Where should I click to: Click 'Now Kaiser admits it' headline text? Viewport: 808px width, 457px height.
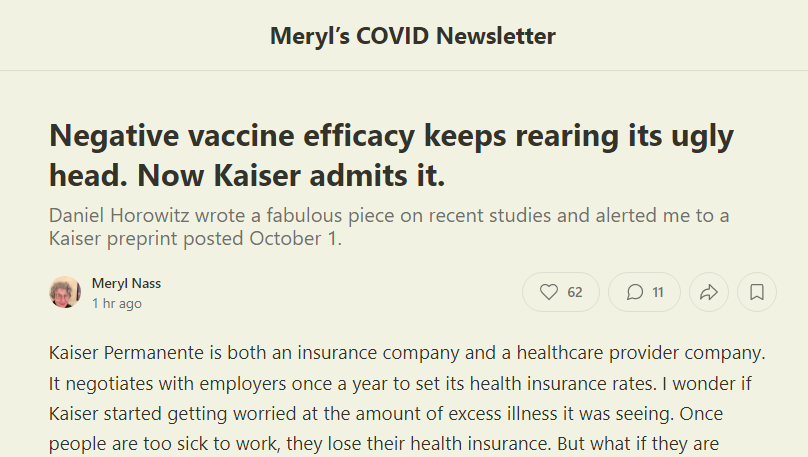tap(290, 176)
